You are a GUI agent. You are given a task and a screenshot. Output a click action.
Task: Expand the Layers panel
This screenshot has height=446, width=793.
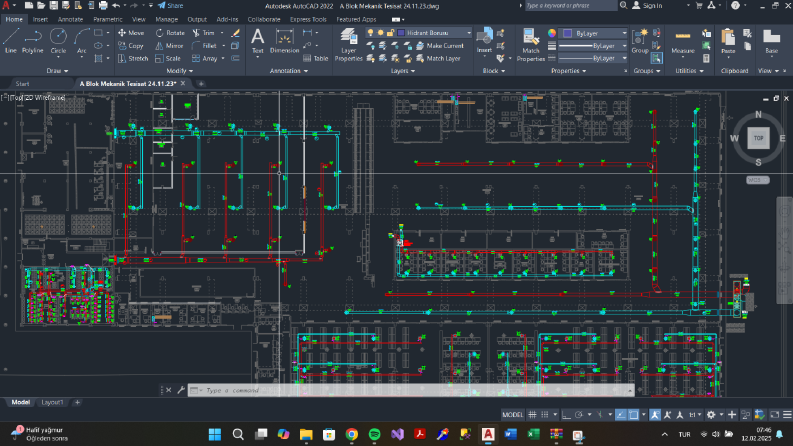coord(403,71)
